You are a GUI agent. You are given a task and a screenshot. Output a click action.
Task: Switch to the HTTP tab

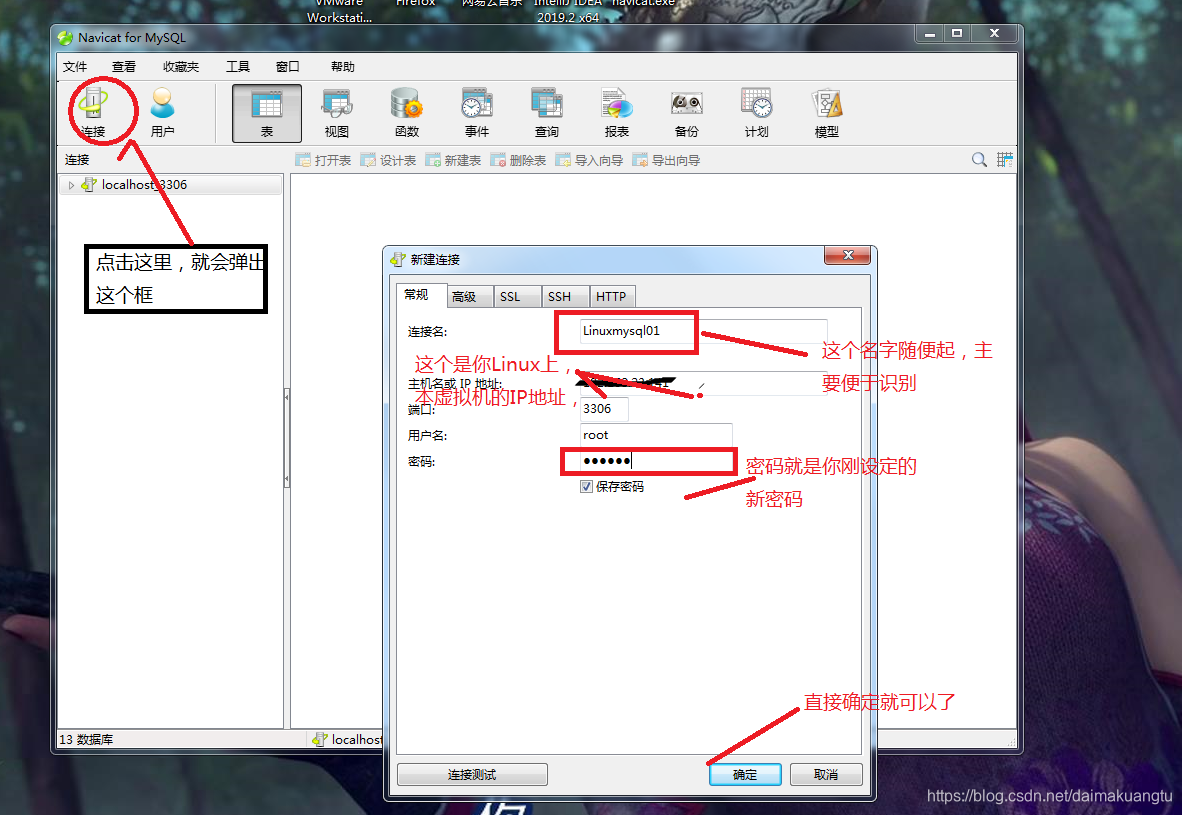coord(611,296)
